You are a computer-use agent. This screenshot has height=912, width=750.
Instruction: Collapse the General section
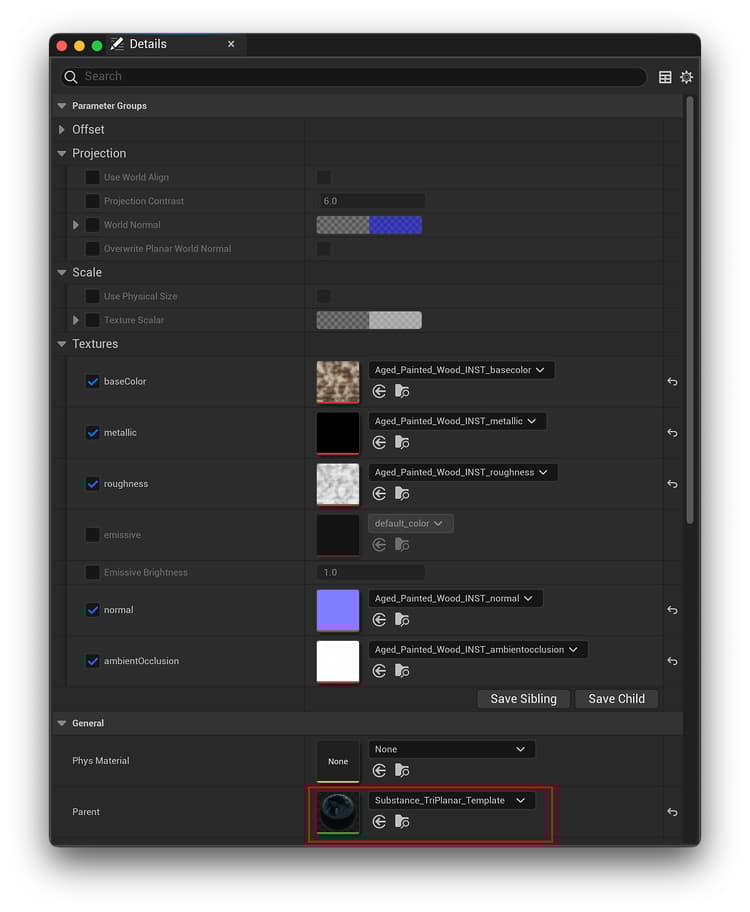(62, 724)
